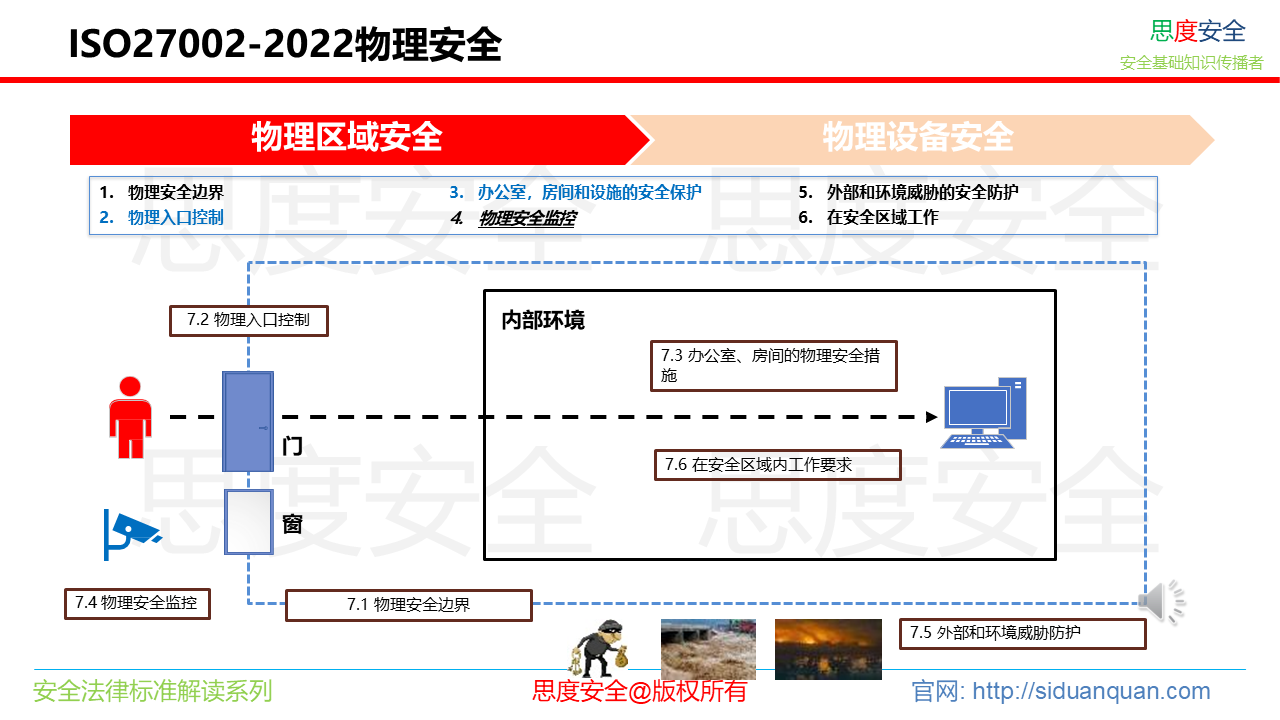This screenshot has height=720, width=1280.
Task: Select the 物理设备安全 arrow tab
Action: pos(917,139)
